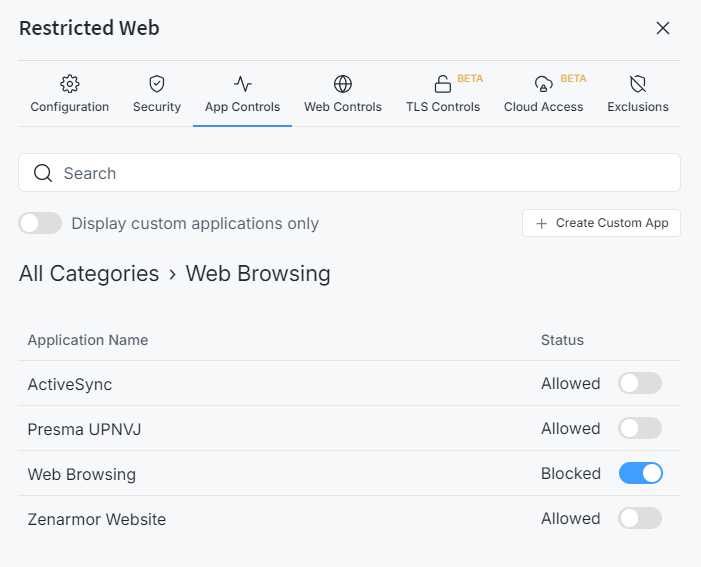701x567 pixels.
Task: Open the Configuration tab label
Action: tap(70, 107)
